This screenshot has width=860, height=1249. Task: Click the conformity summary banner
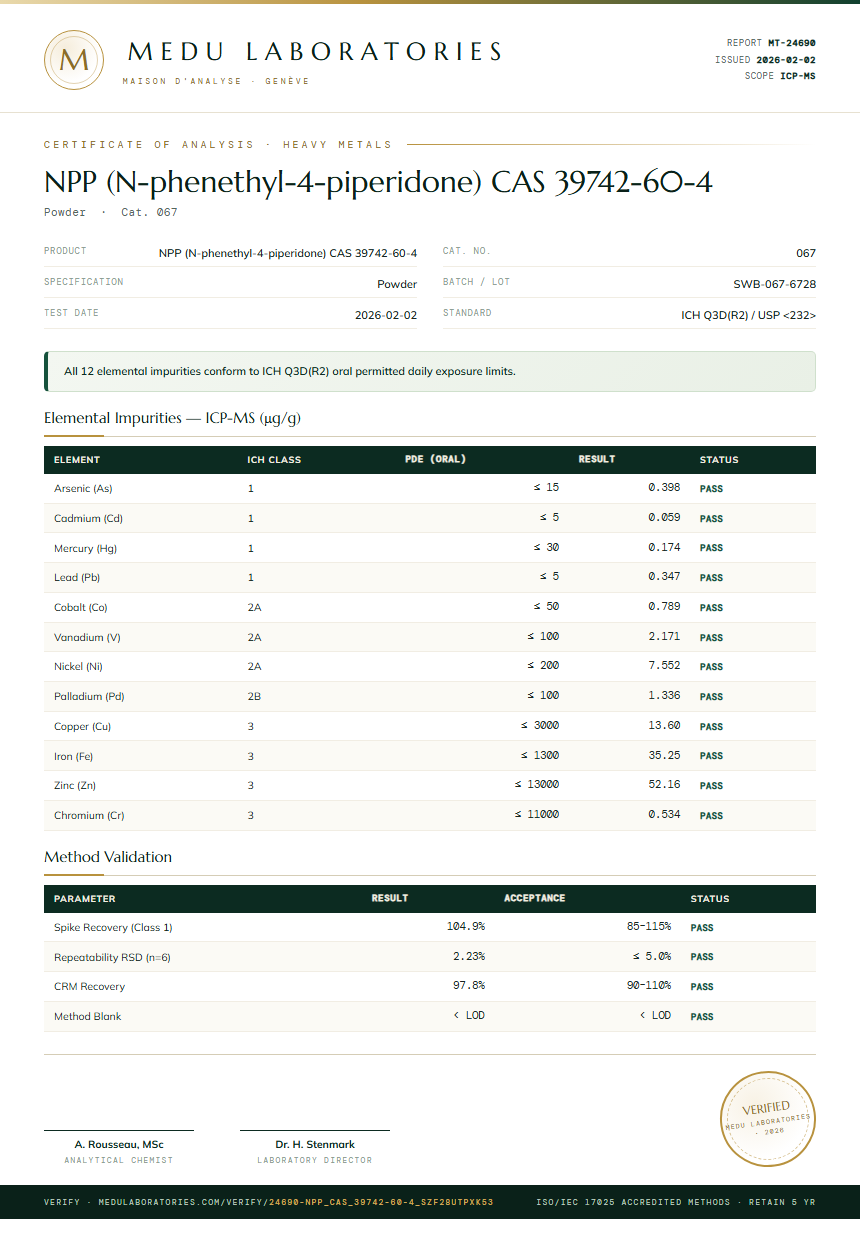click(x=430, y=371)
